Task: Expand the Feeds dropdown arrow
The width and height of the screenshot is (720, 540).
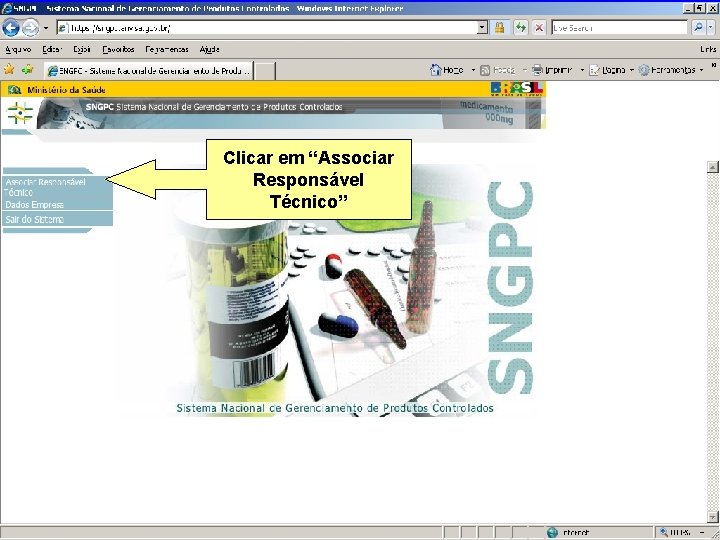Action: 524,70
